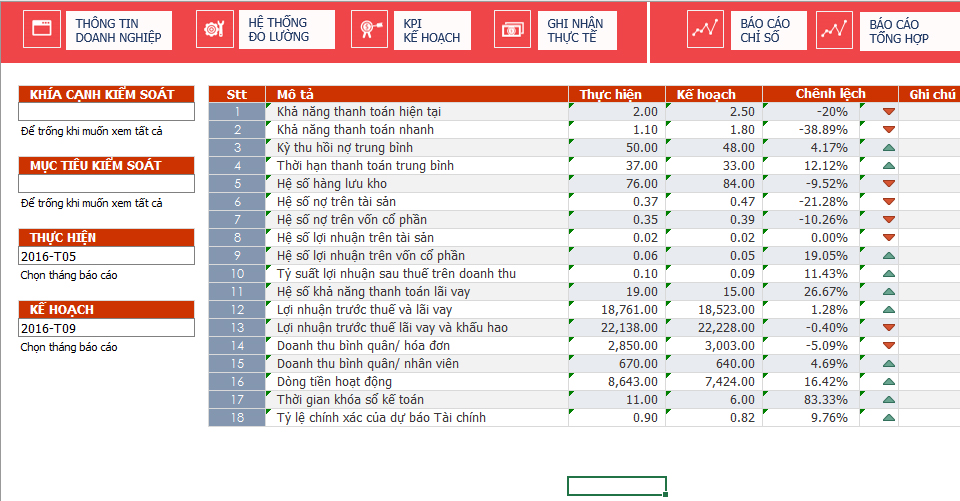
Task: Click red down arrow in row 1
Action: [888, 112]
